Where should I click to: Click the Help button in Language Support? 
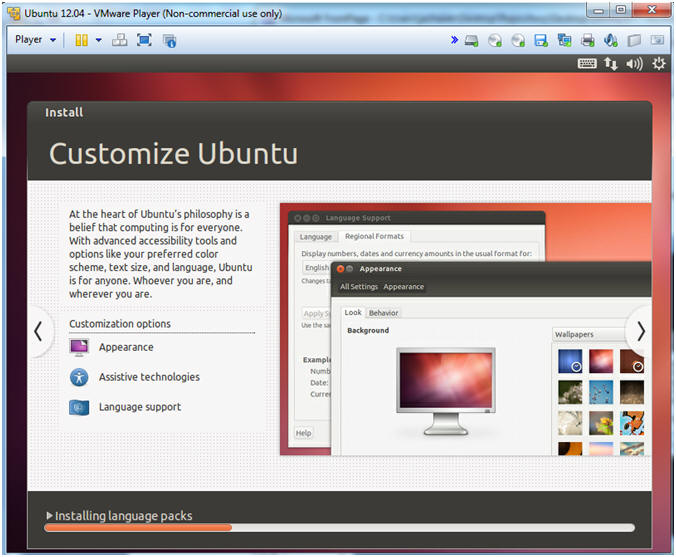point(303,433)
